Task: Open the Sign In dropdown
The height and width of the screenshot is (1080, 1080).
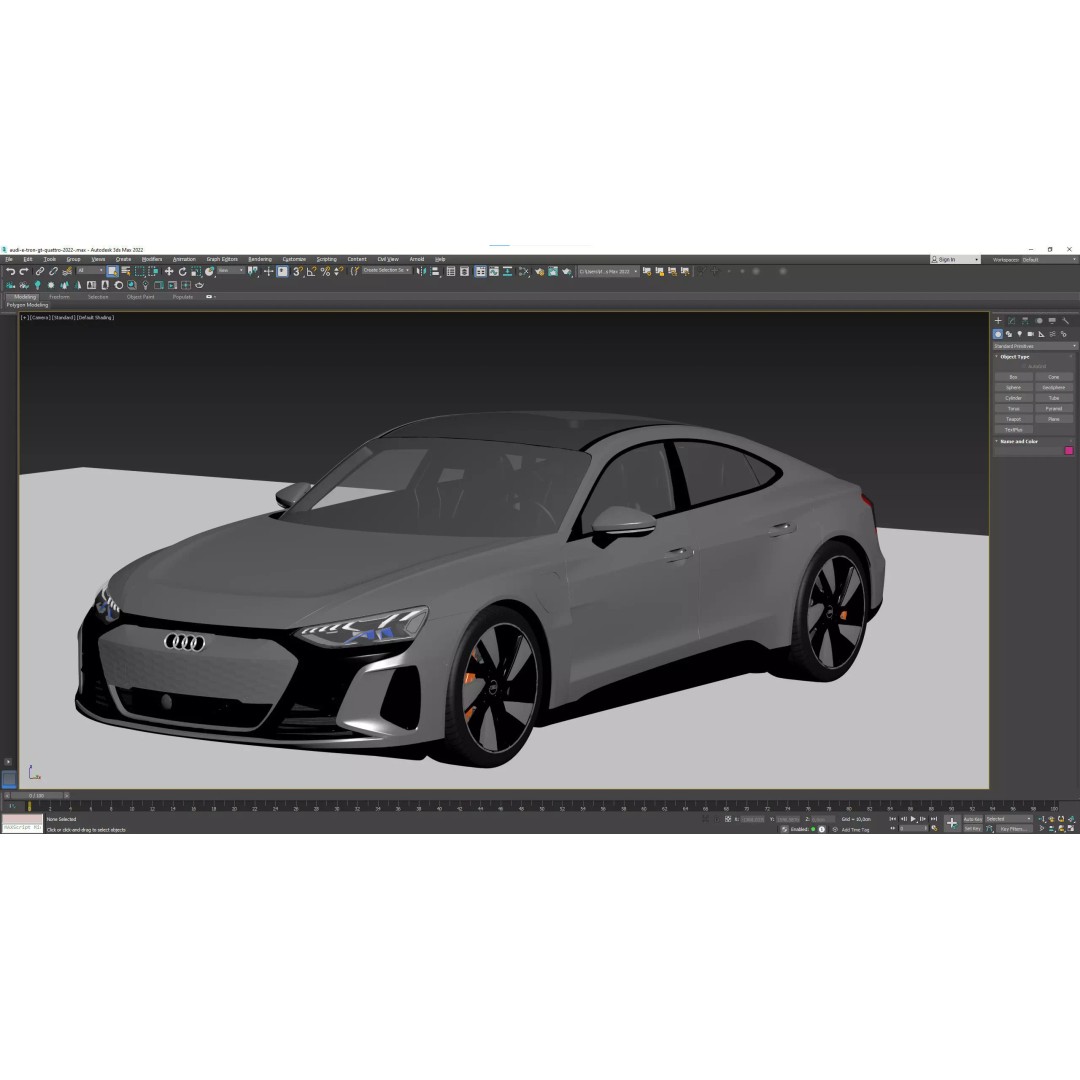Action: point(955,260)
